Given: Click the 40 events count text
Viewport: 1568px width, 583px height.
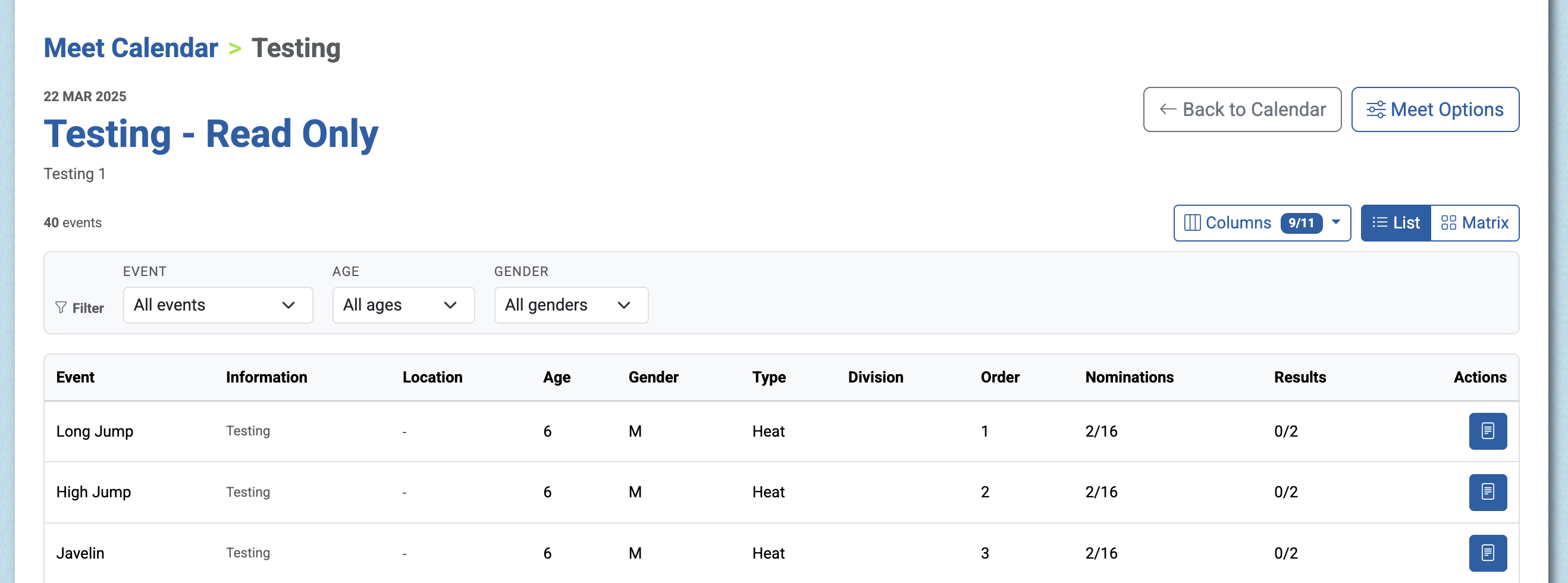Looking at the screenshot, I should click(x=73, y=222).
